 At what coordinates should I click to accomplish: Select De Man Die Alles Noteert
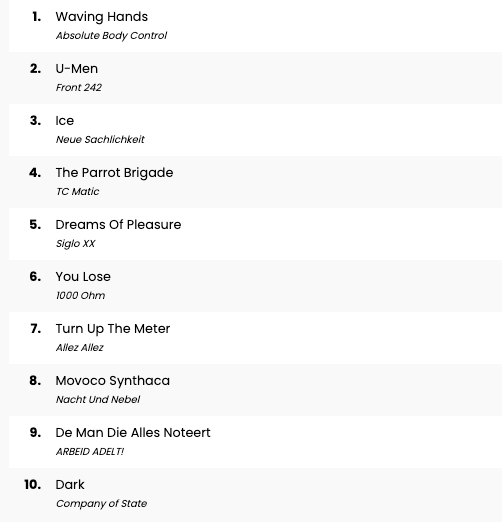[133, 433]
